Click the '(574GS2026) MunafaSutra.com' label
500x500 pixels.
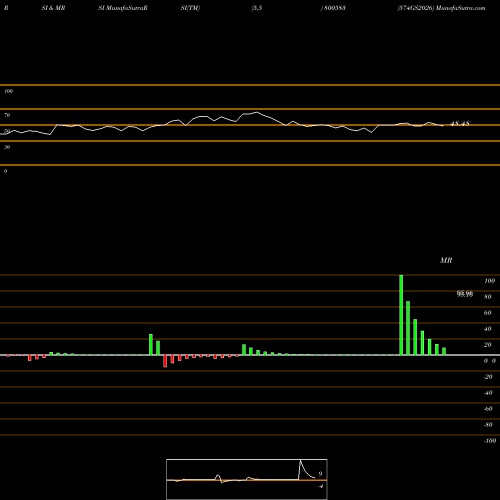click(x=441, y=8)
